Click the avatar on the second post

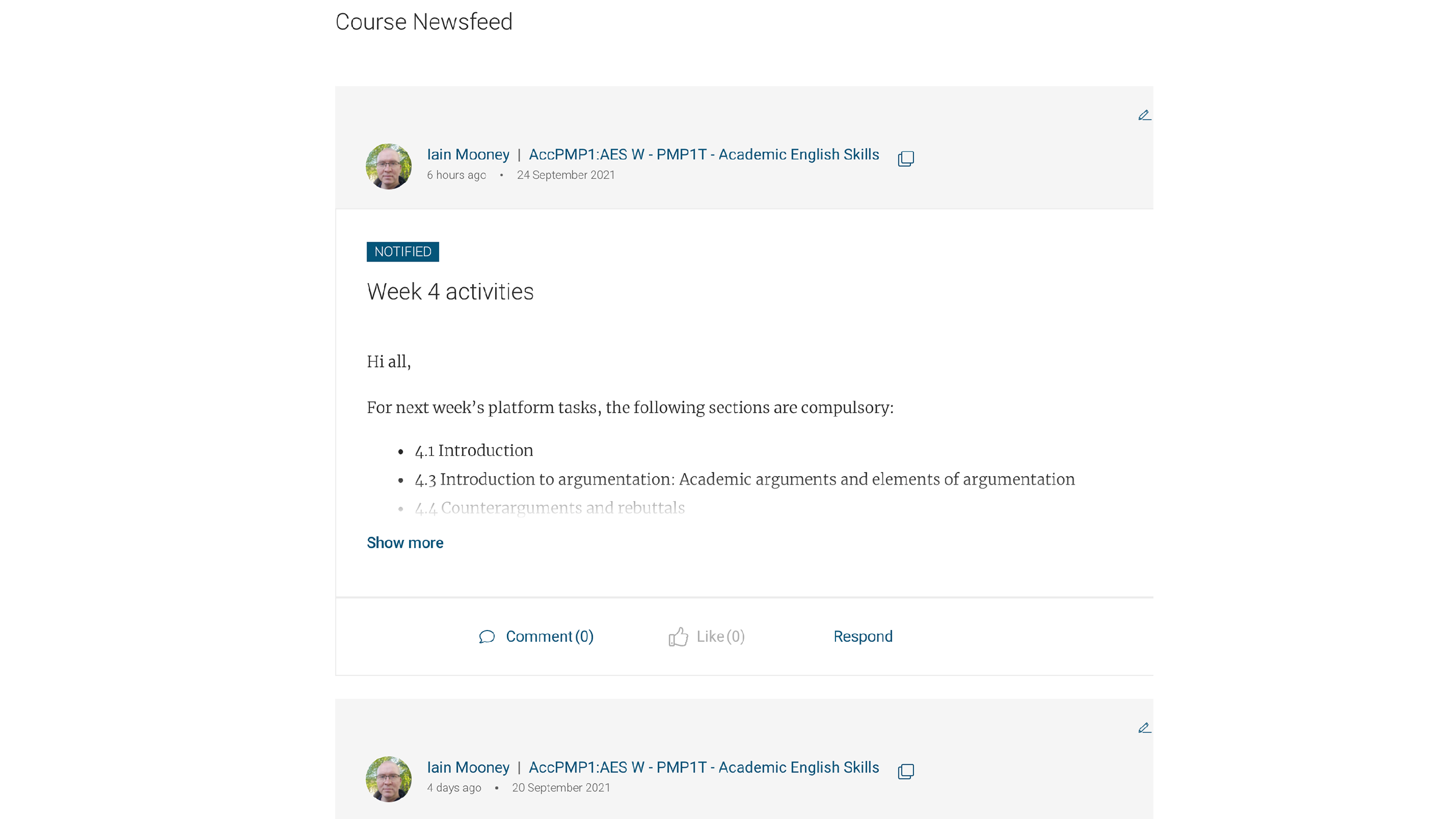click(x=388, y=779)
